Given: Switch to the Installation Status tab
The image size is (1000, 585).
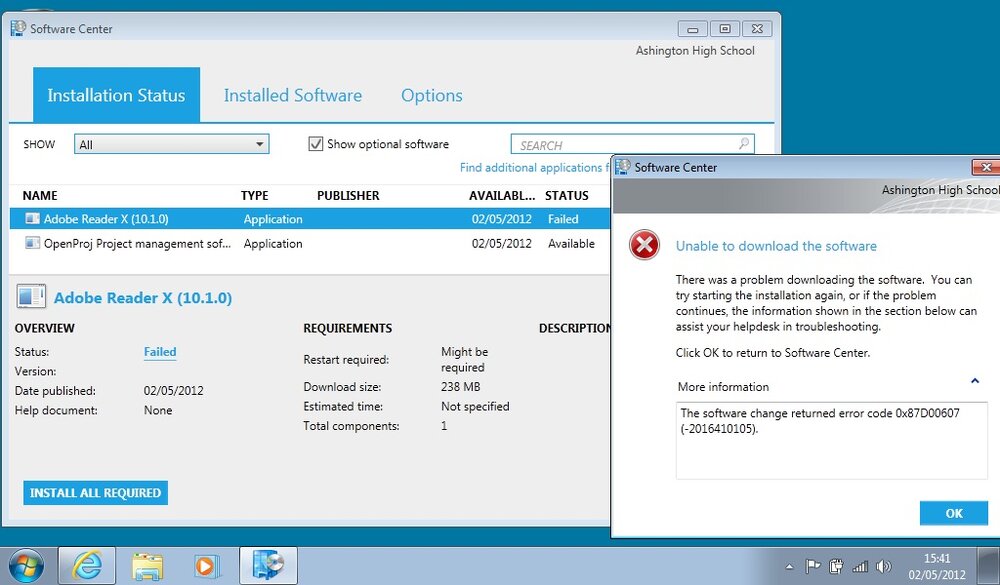Looking at the screenshot, I should point(116,95).
